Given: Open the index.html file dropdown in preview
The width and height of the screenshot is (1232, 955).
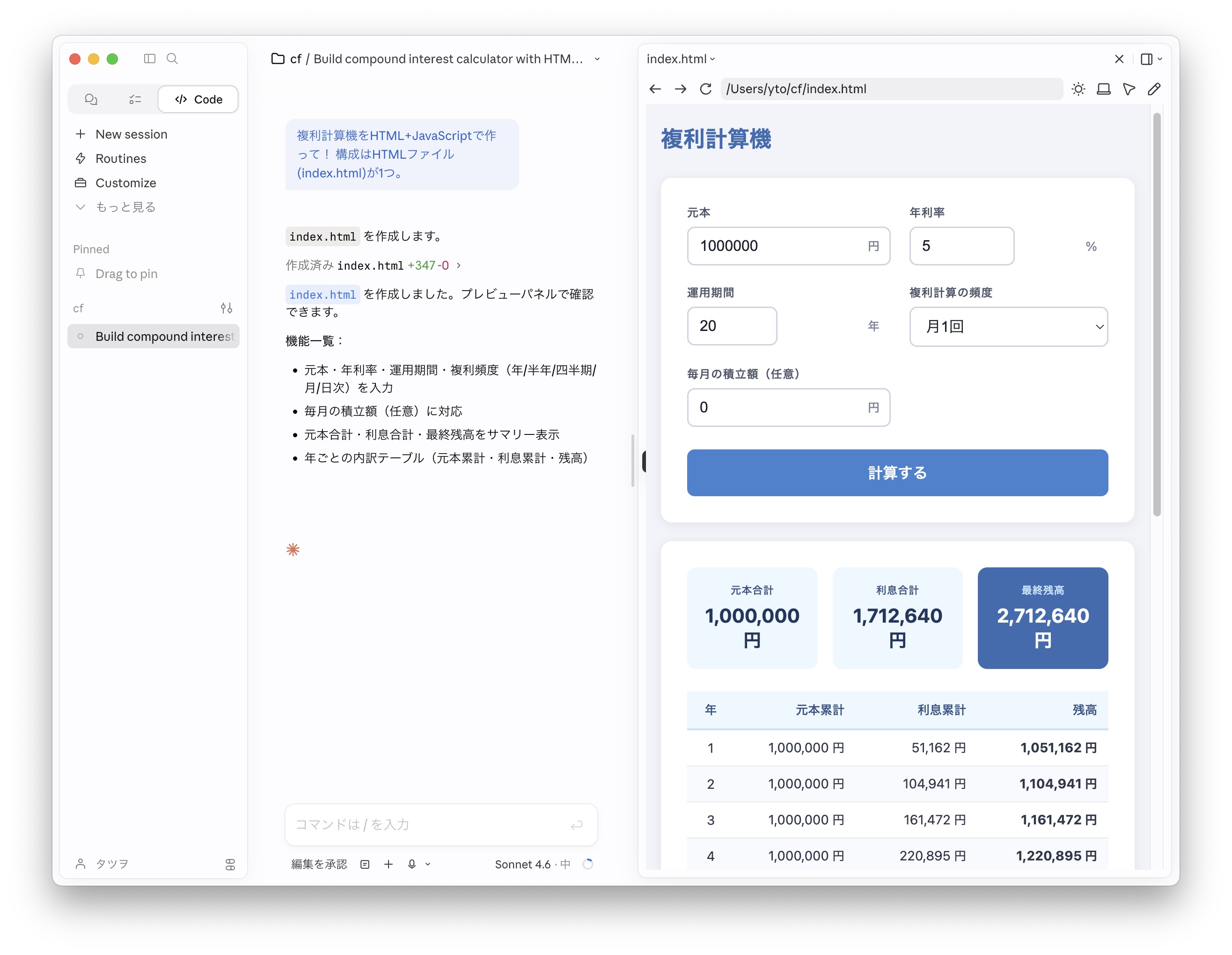Looking at the screenshot, I should [681, 59].
